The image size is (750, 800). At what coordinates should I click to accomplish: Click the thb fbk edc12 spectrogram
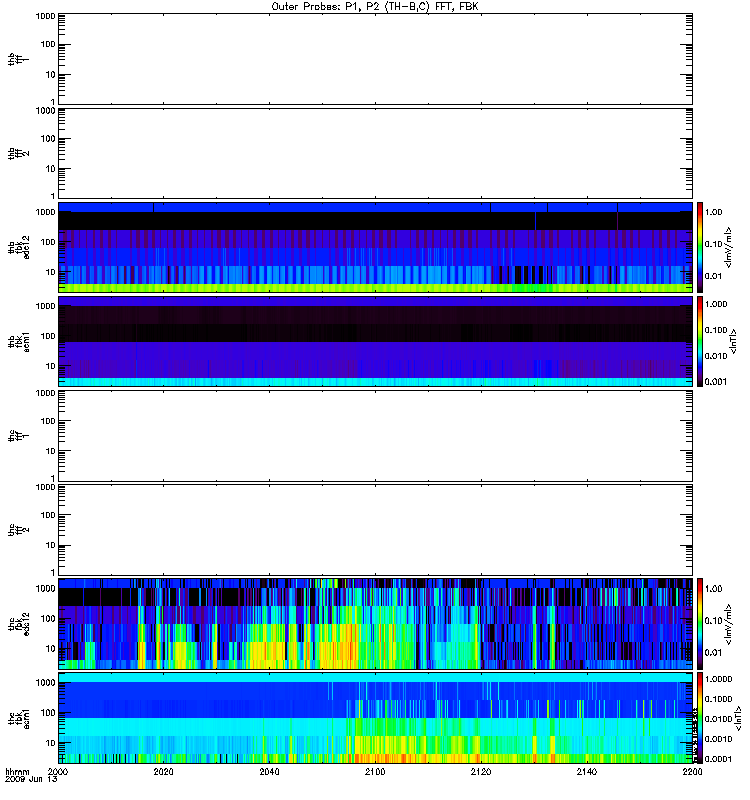tap(376, 247)
